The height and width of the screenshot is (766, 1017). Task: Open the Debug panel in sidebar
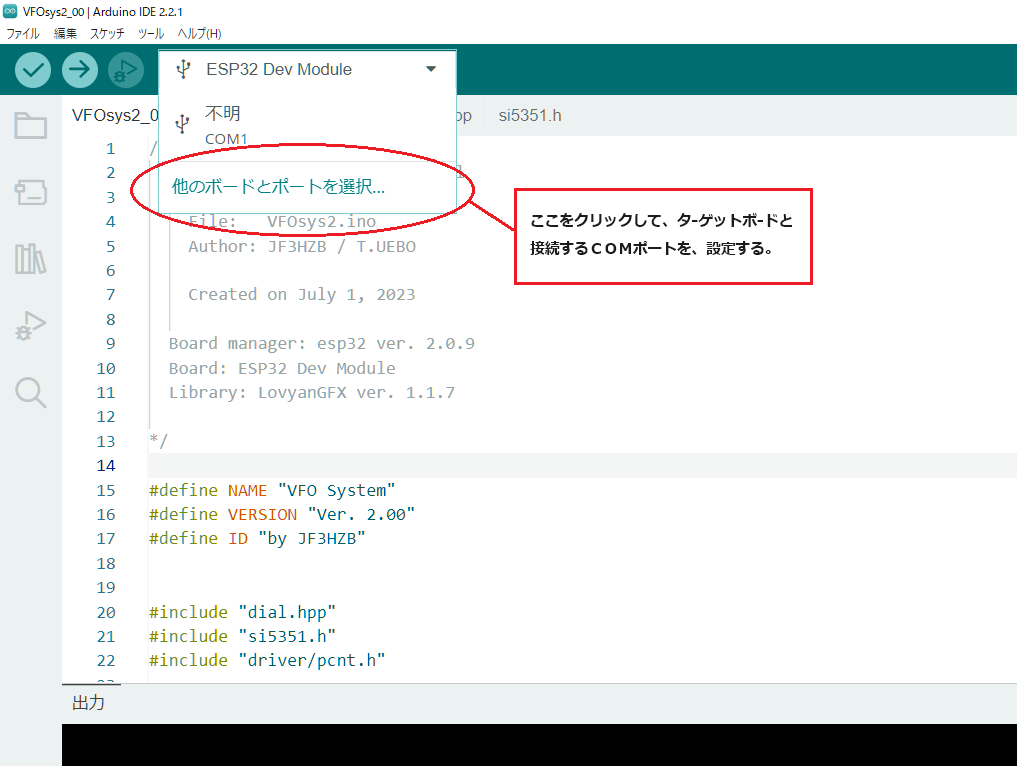tap(30, 326)
